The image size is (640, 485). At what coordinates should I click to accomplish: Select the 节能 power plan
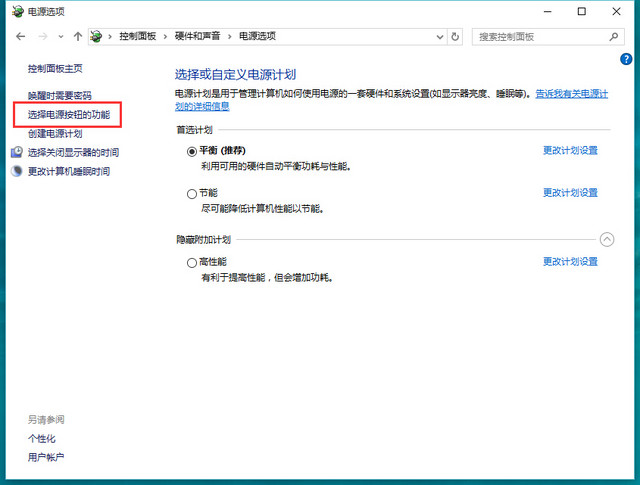click(x=192, y=193)
